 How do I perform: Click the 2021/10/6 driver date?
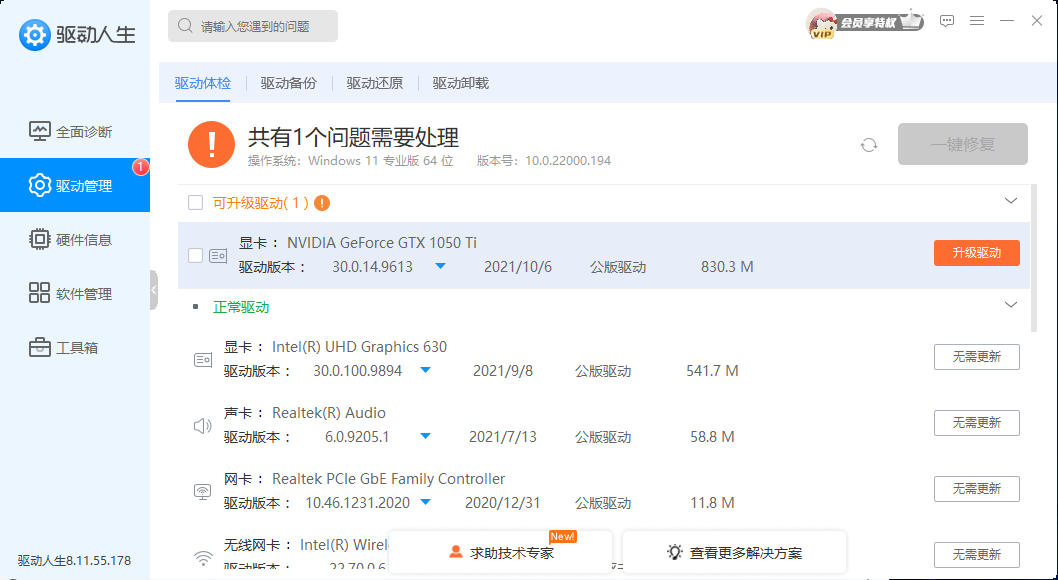point(518,267)
